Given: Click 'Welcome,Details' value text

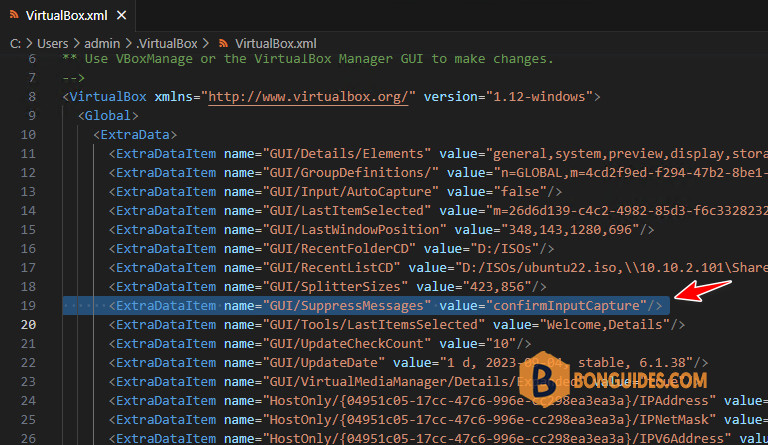Looking at the screenshot, I should tap(604, 325).
